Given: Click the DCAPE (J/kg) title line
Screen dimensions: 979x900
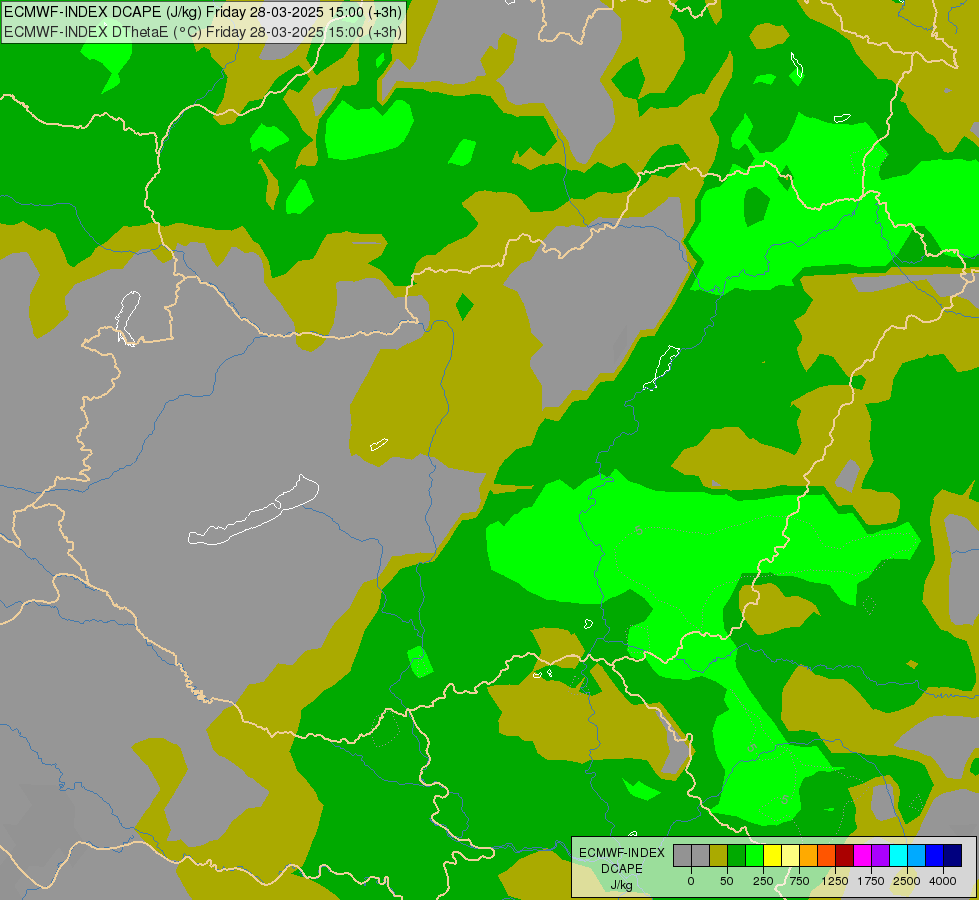Looking at the screenshot, I should pyautogui.click(x=203, y=12).
